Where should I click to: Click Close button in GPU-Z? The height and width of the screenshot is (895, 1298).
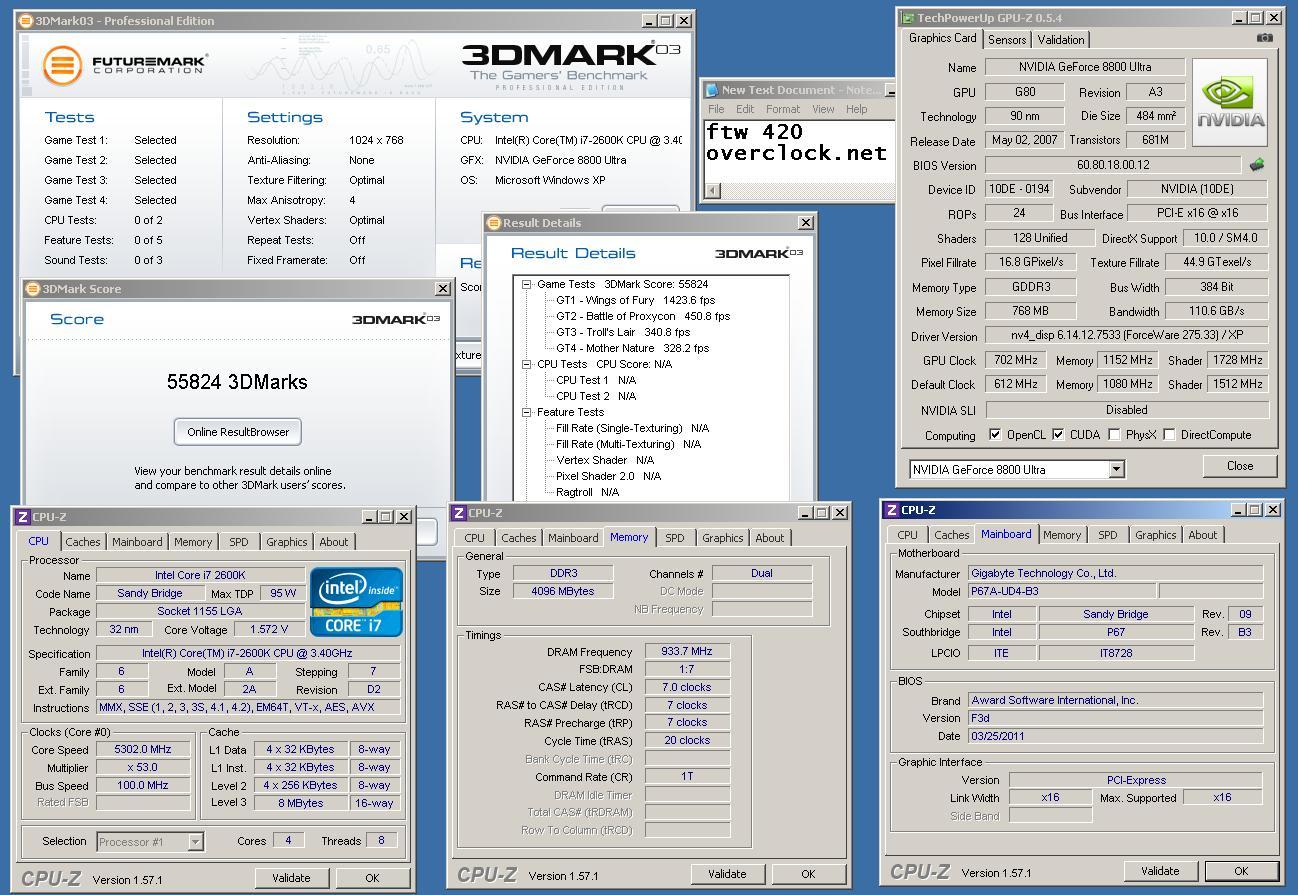tap(1240, 466)
